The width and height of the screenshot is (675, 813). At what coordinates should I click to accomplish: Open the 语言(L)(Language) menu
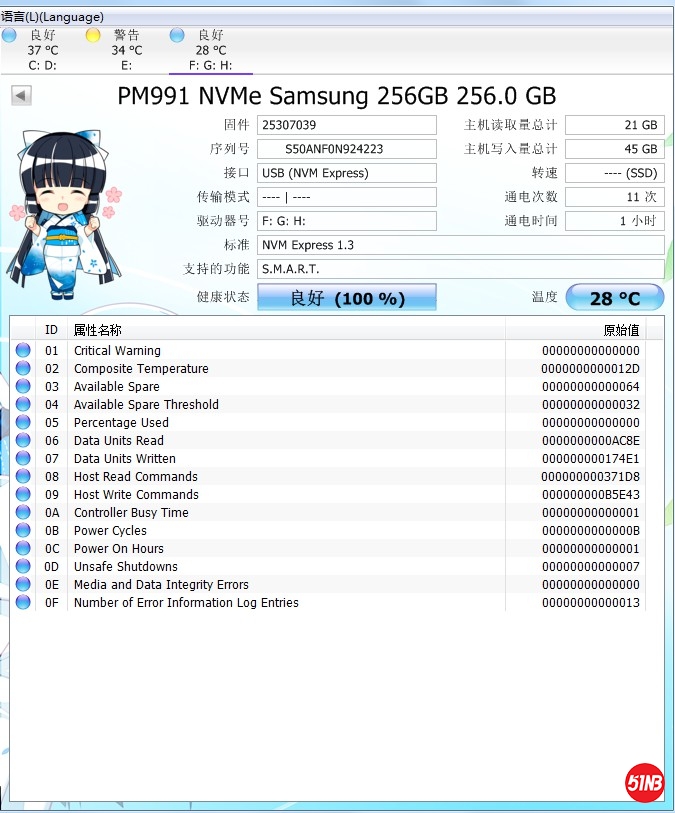coord(52,17)
